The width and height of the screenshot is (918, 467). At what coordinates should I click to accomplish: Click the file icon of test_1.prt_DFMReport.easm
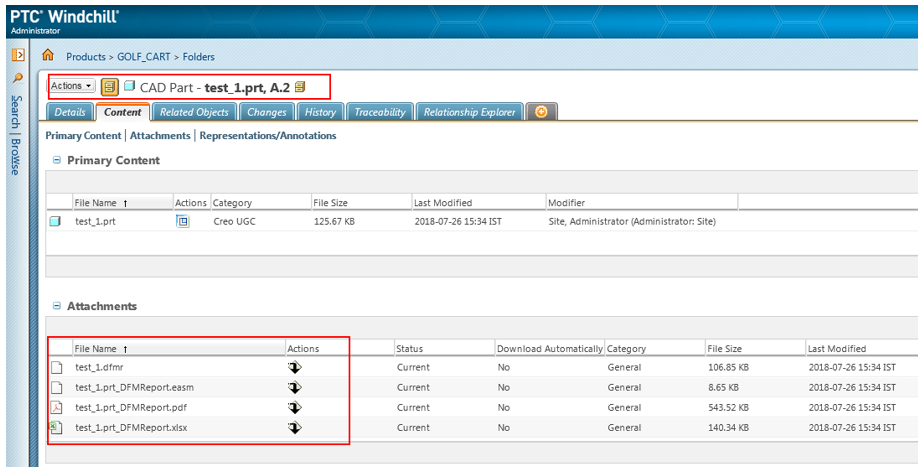pyautogui.click(x=56, y=387)
